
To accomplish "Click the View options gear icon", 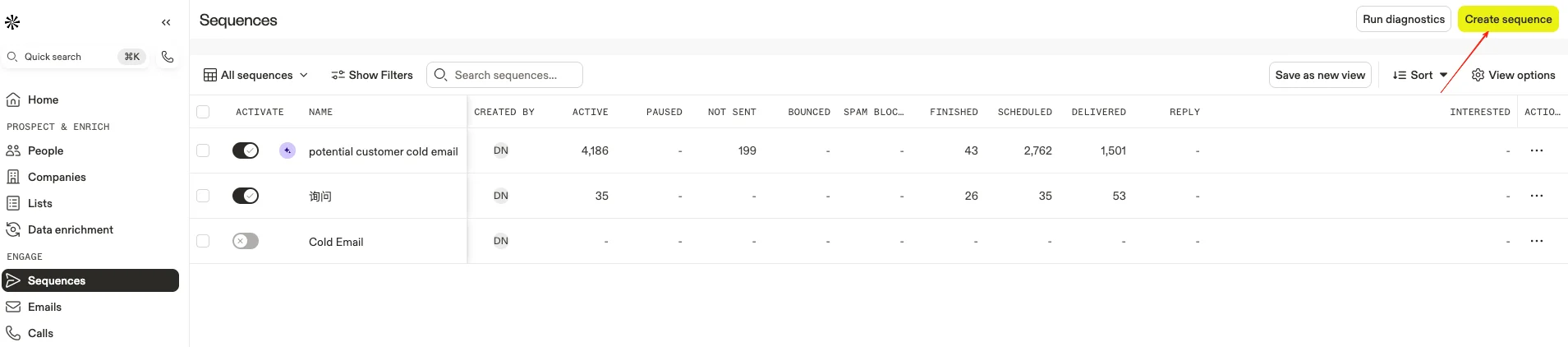I will tap(1478, 75).
